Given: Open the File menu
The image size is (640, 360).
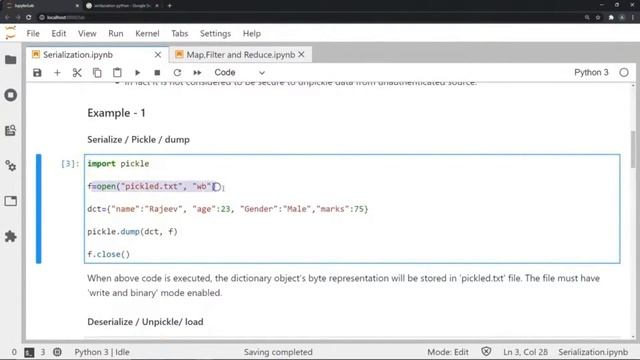Looking at the screenshot, I should 33,33.
